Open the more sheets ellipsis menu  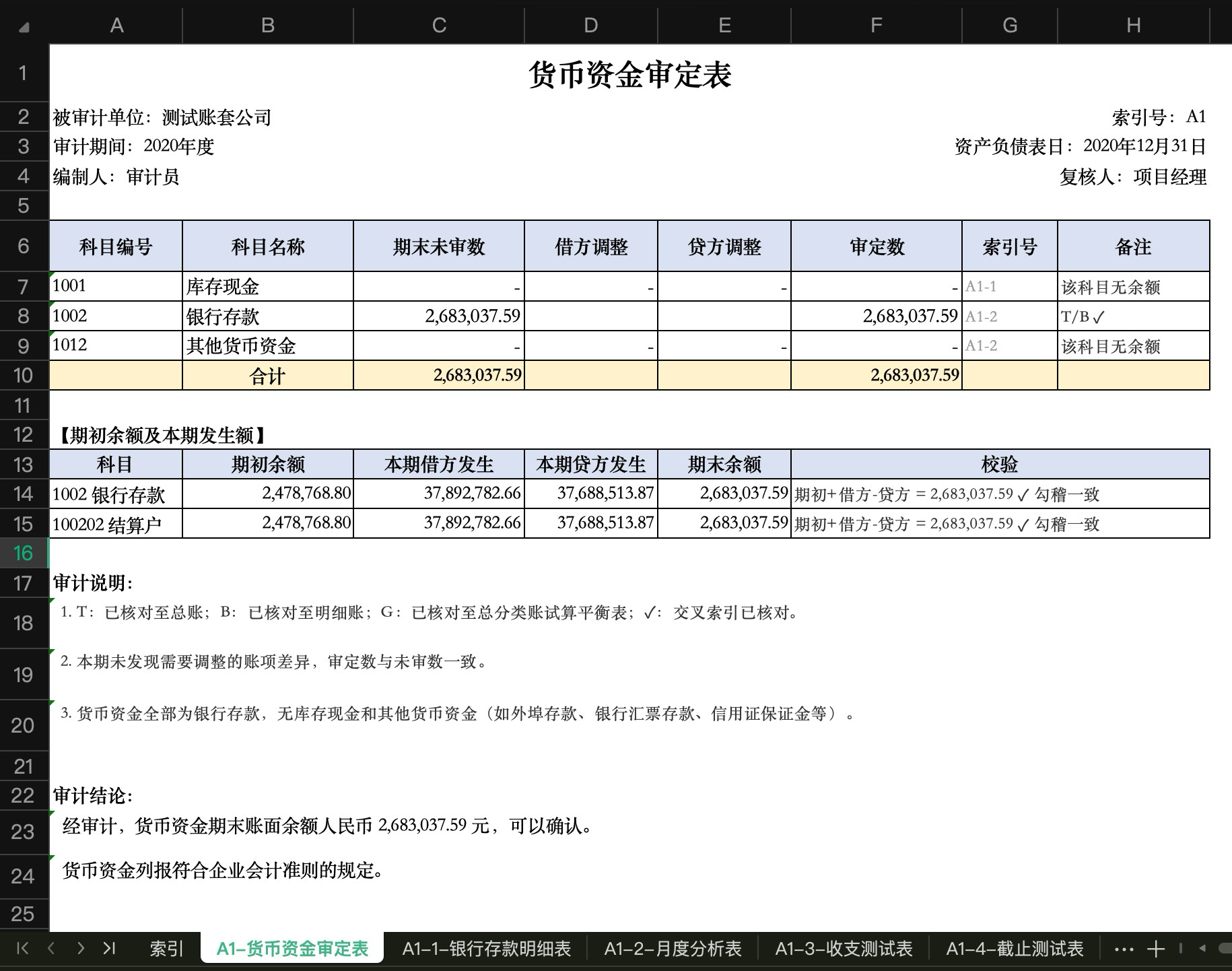pyautogui.click(x=1124, y=949)
